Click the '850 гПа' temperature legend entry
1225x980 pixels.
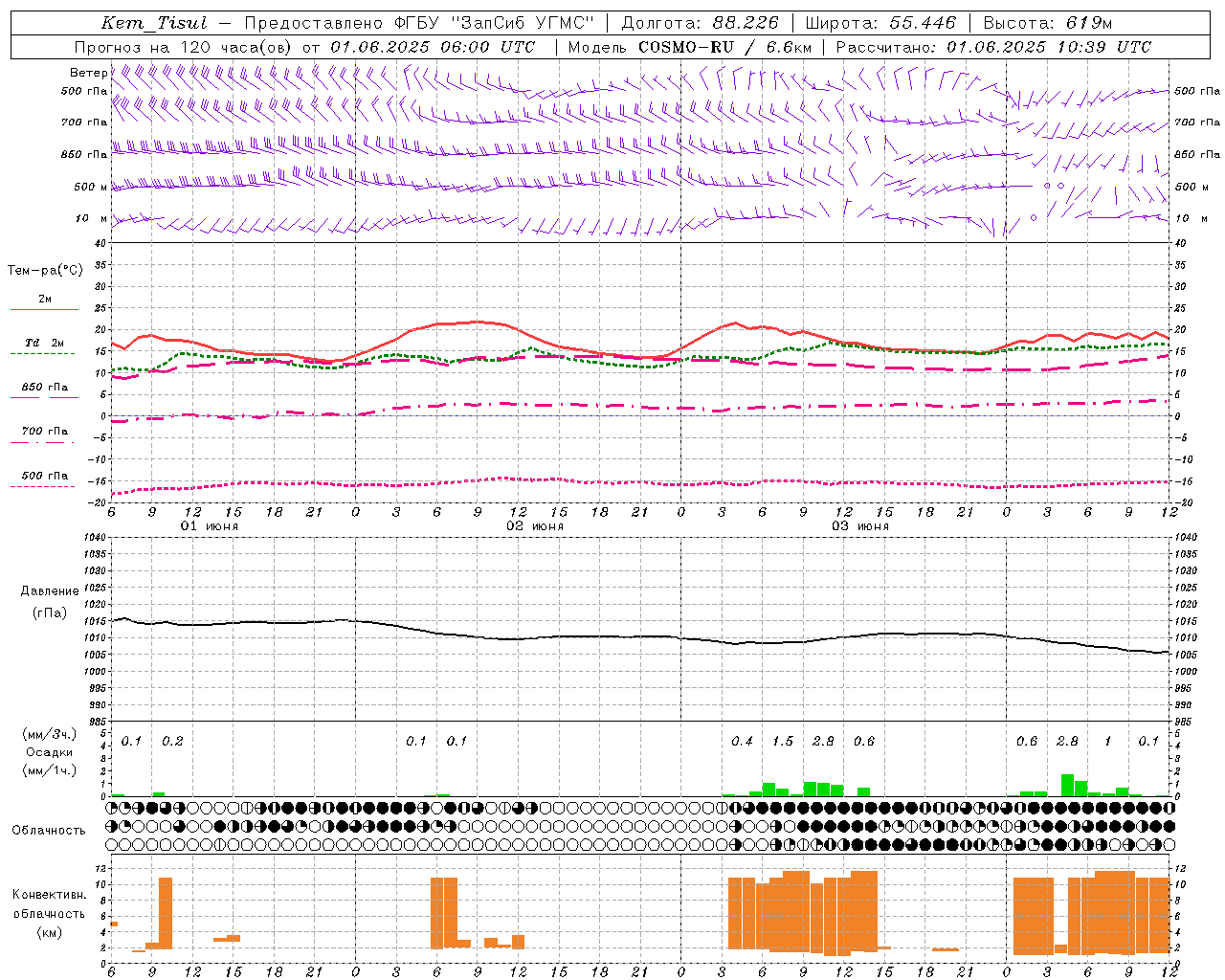[45, 388]
